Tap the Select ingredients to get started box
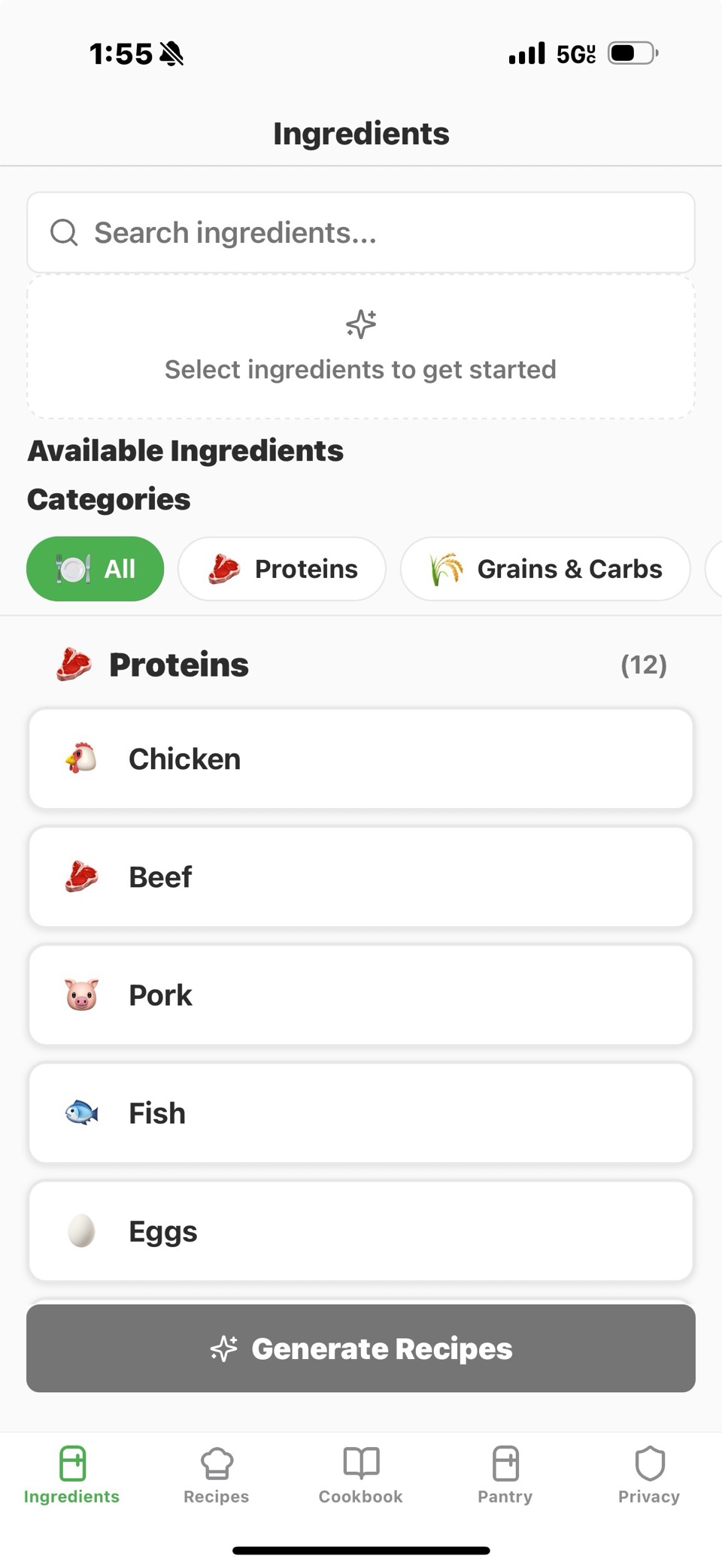This screenshot has height=1568, width=722. pos(361,347)
